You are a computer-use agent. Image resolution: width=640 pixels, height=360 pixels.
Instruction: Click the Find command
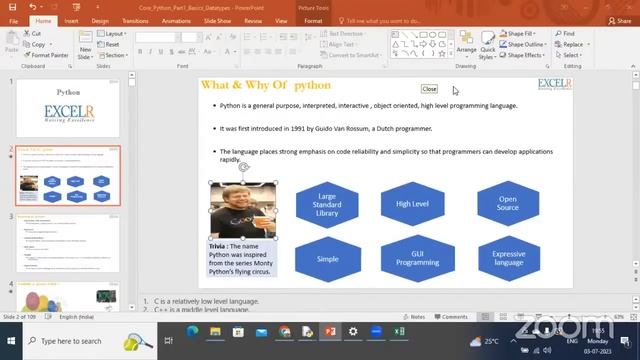[x=565, y=33]
